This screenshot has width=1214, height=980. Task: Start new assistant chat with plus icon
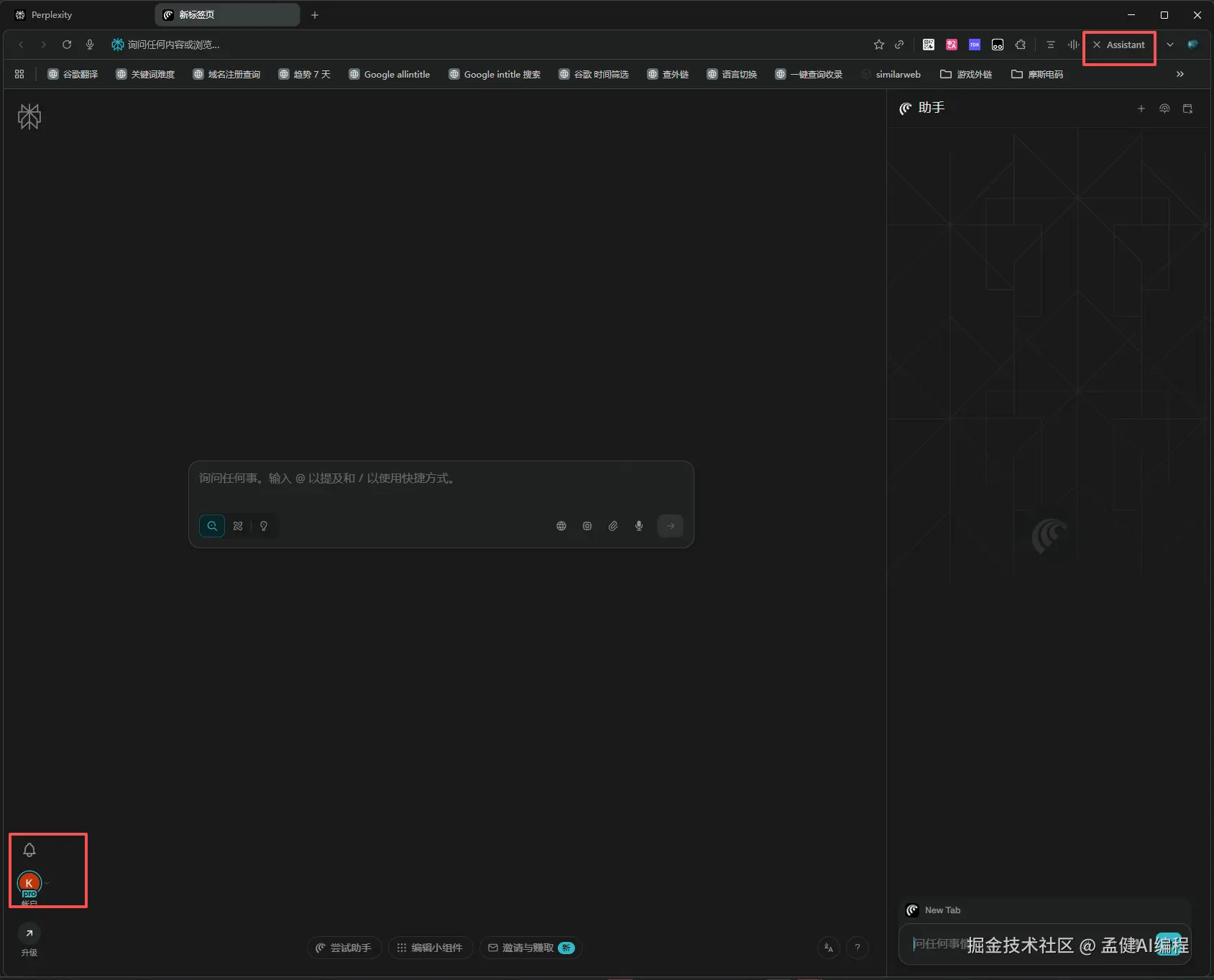click(x=1141, y=108)
